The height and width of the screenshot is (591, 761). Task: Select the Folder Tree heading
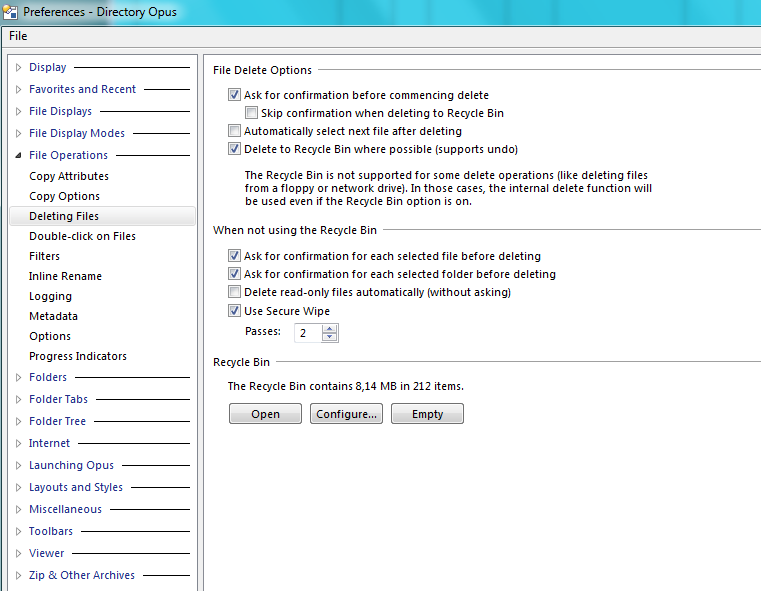(57, 421)
